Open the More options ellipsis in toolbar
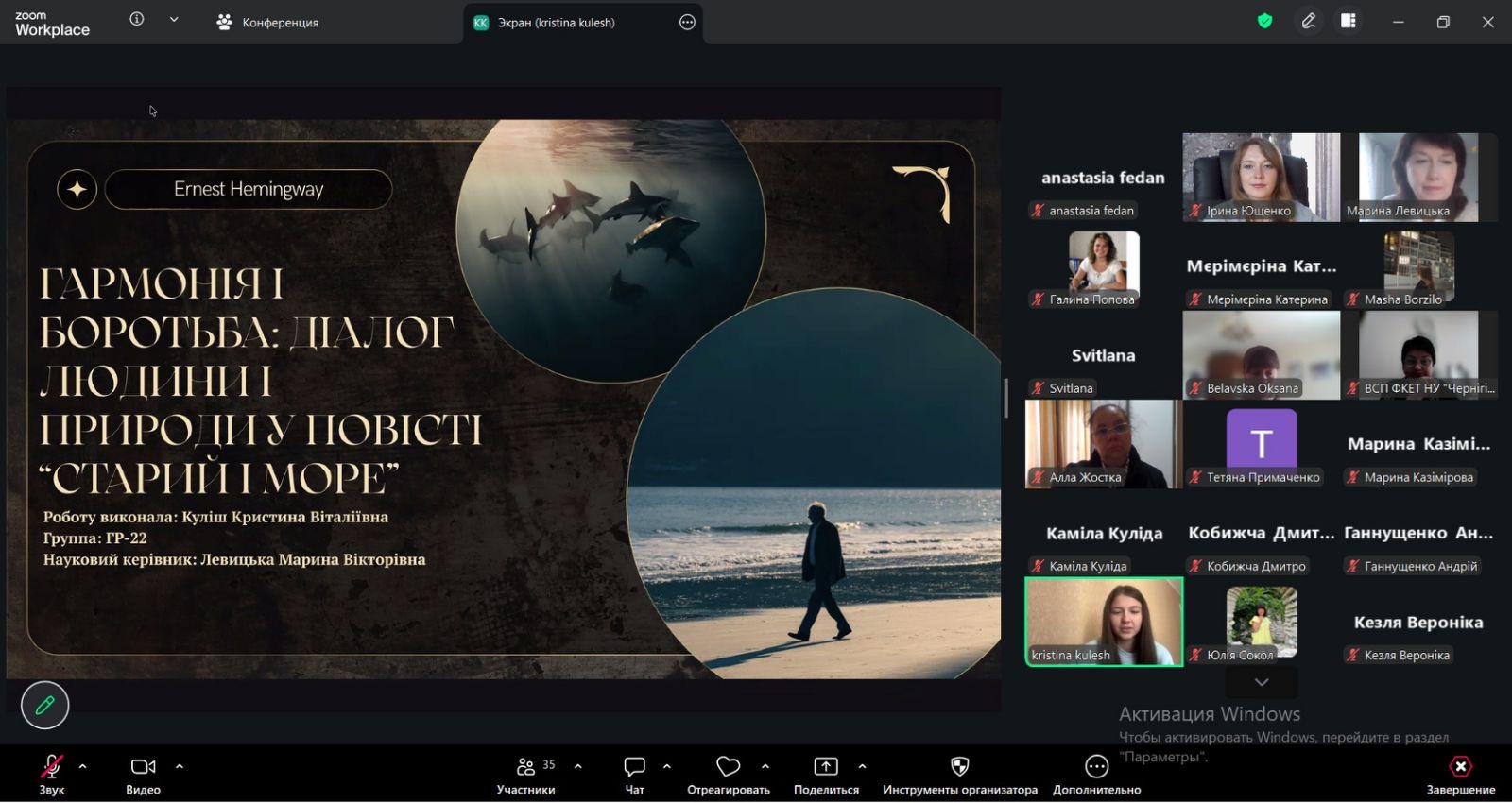The image size is (1512, 803). (1096, 766)
